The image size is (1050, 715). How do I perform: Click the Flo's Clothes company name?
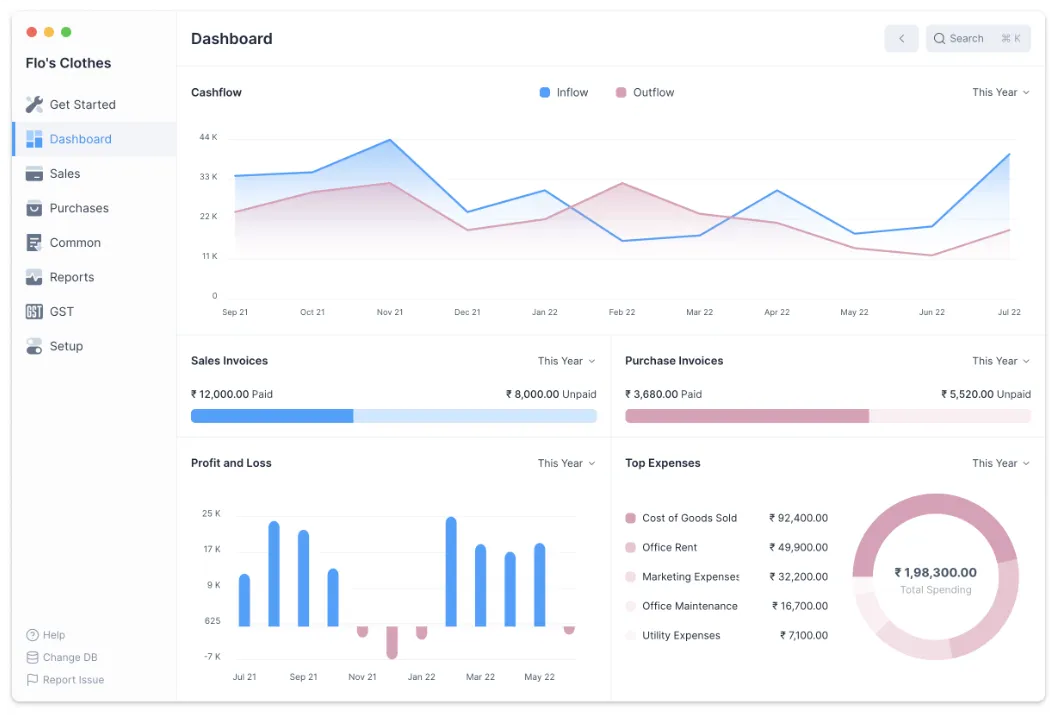(68, 63)
